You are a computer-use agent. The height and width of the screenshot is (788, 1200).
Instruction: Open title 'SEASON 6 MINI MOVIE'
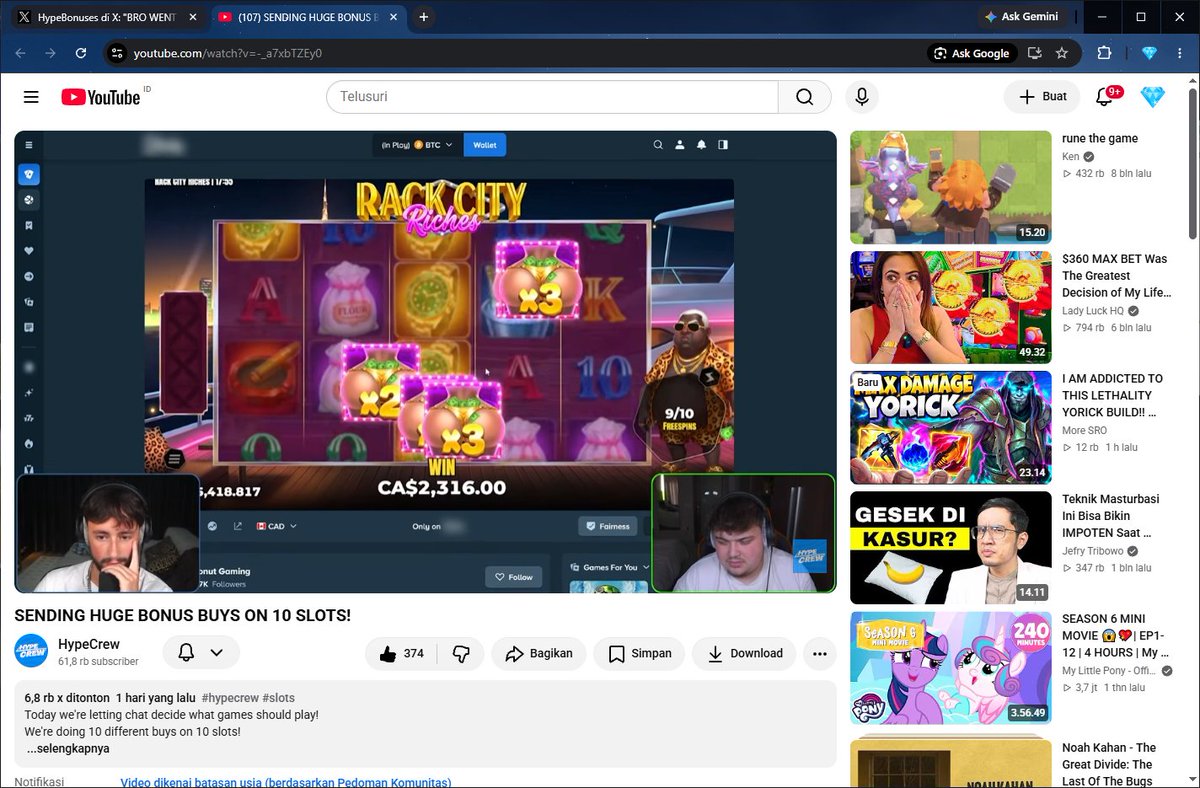coord(1114,636)
